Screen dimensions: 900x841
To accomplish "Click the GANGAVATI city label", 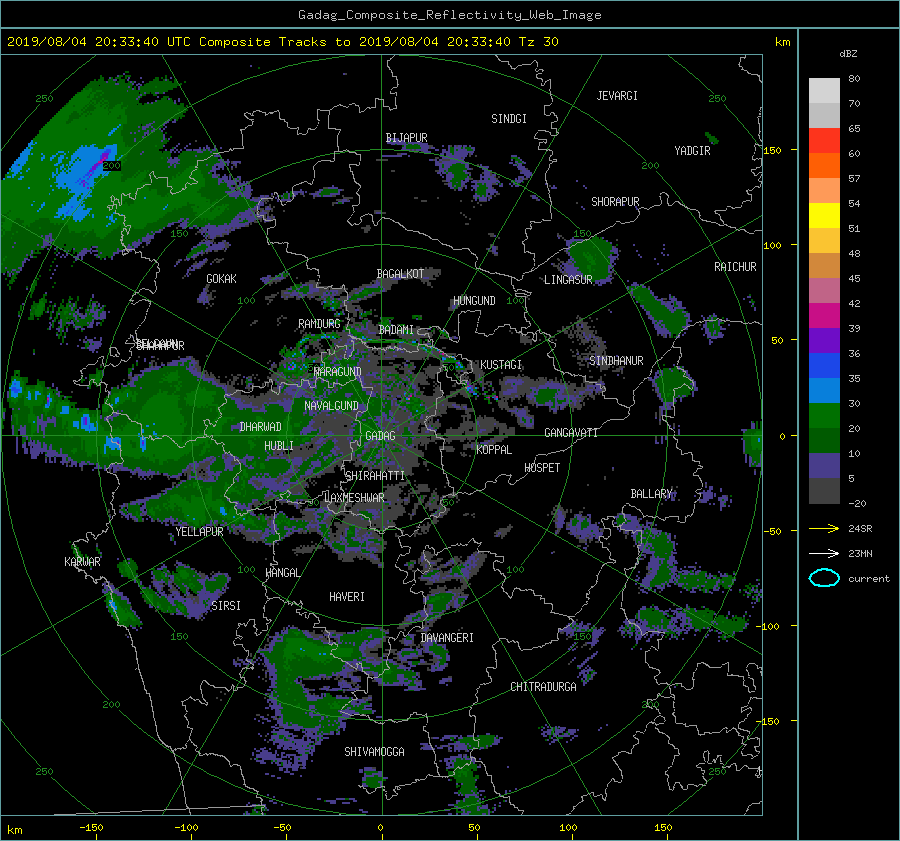I will pos(571,433).
